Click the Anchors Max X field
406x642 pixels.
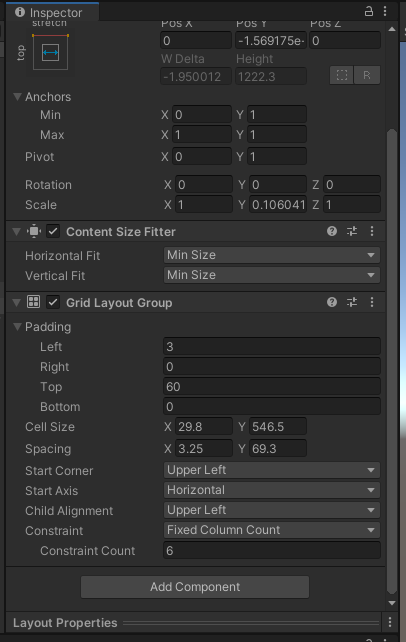pyautogui.click(x=202, y=135)
